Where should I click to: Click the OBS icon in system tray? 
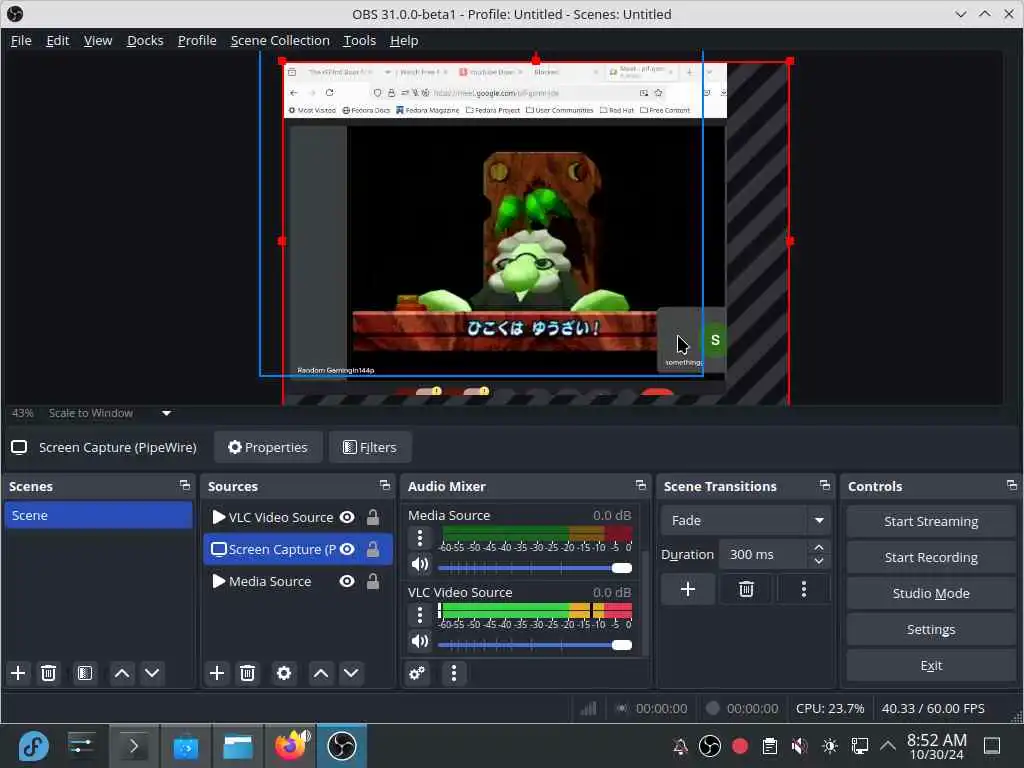pos(709,745)
